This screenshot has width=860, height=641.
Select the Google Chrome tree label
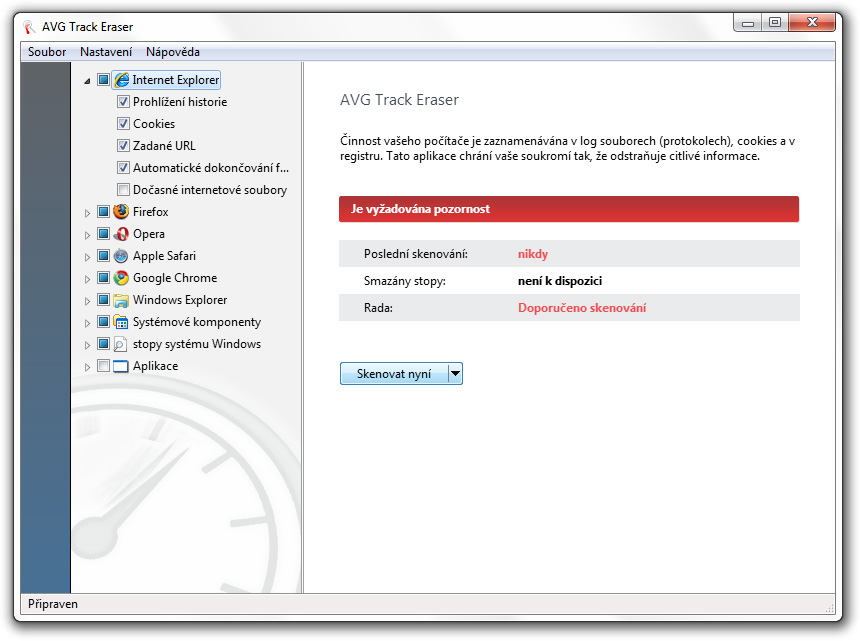coord(175,278)
